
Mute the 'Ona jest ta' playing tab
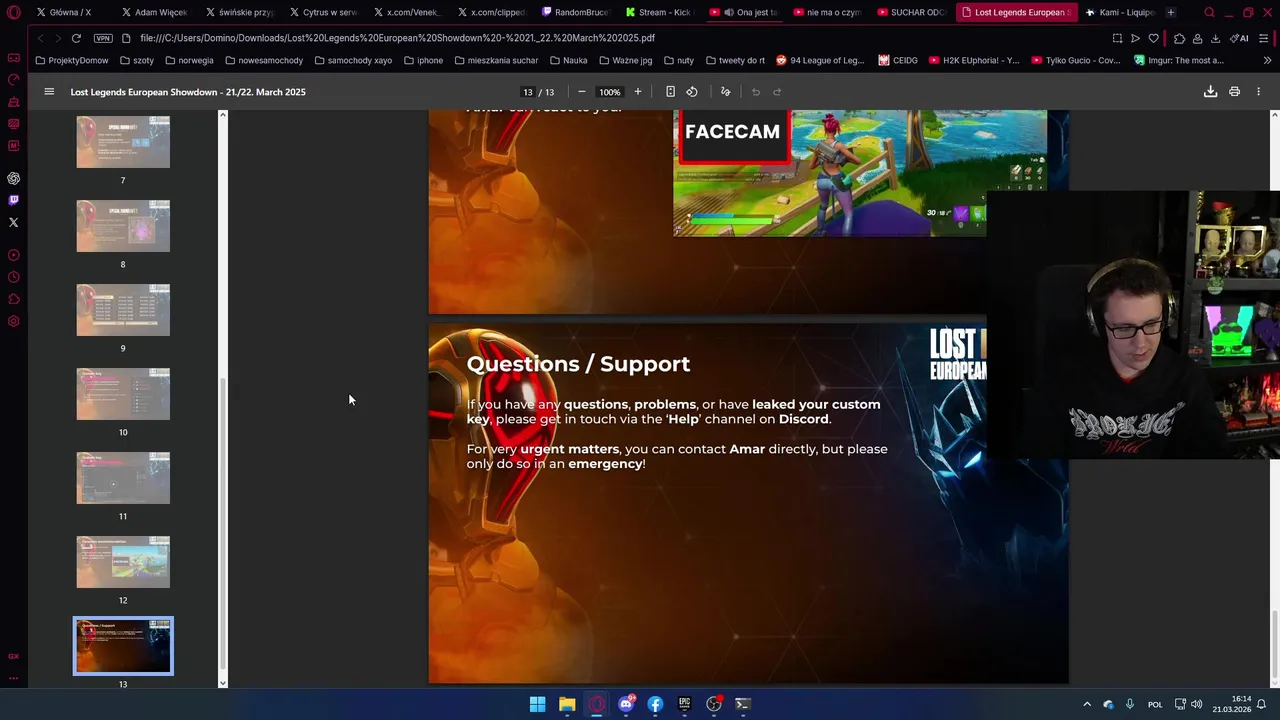[729, 12]
